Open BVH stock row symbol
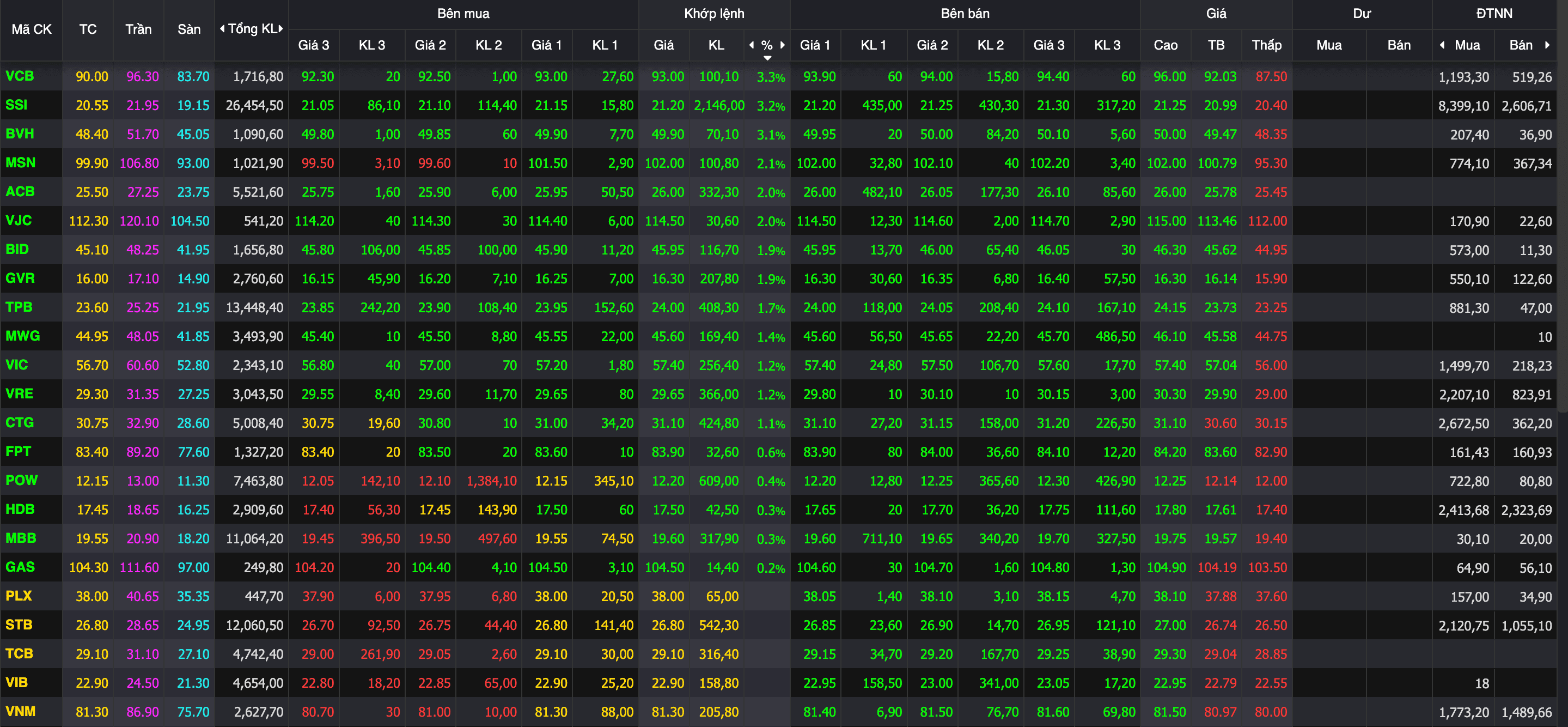Image resolution: width=1568 pixels, height=727 pixels. (x=20, y=134)
